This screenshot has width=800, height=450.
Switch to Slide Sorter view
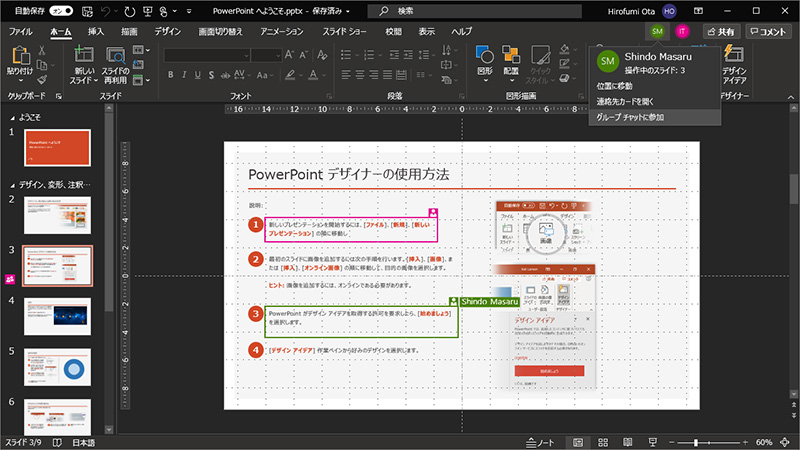point(603,442)
